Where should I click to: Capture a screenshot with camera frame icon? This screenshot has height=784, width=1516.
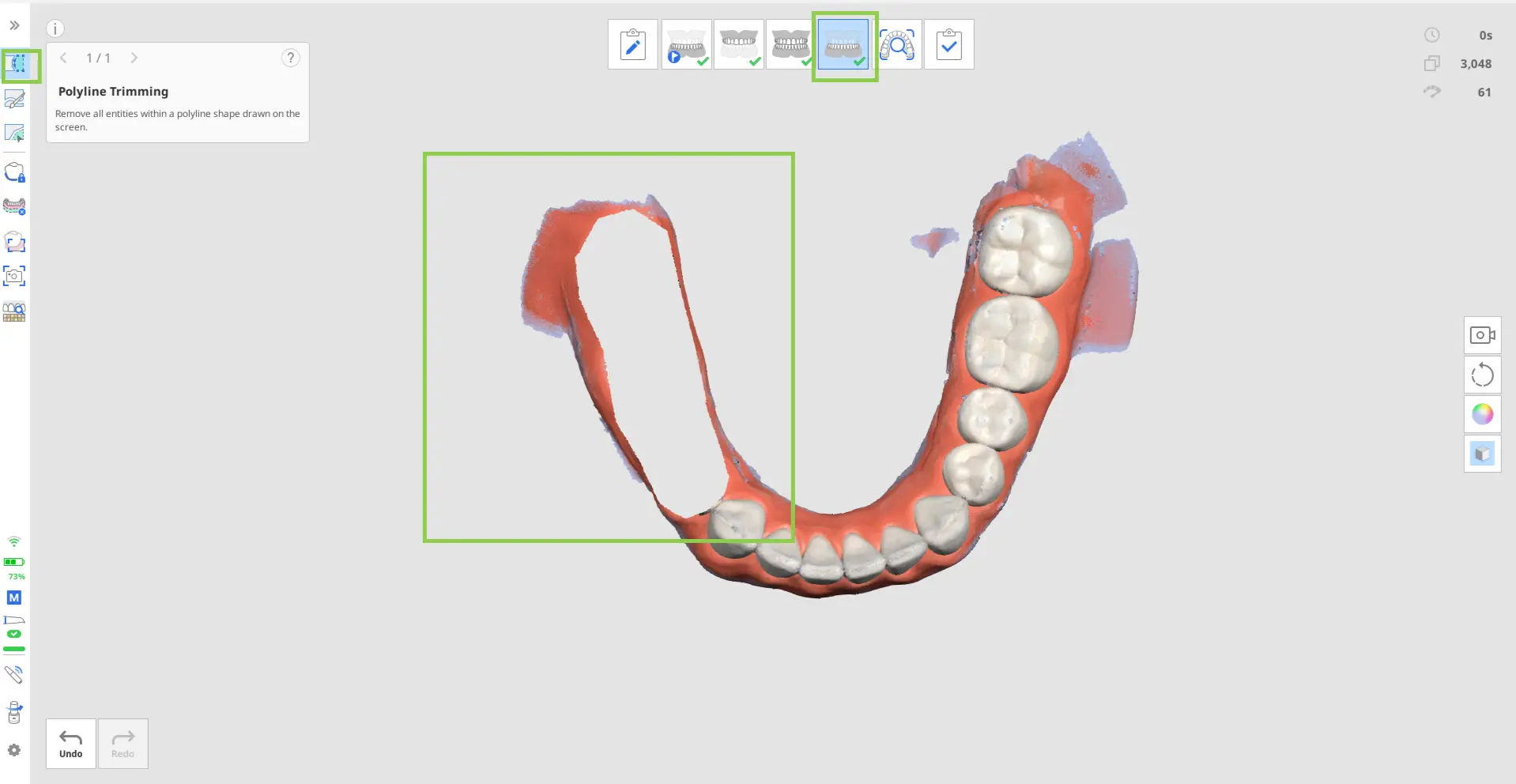click(15, 277)
